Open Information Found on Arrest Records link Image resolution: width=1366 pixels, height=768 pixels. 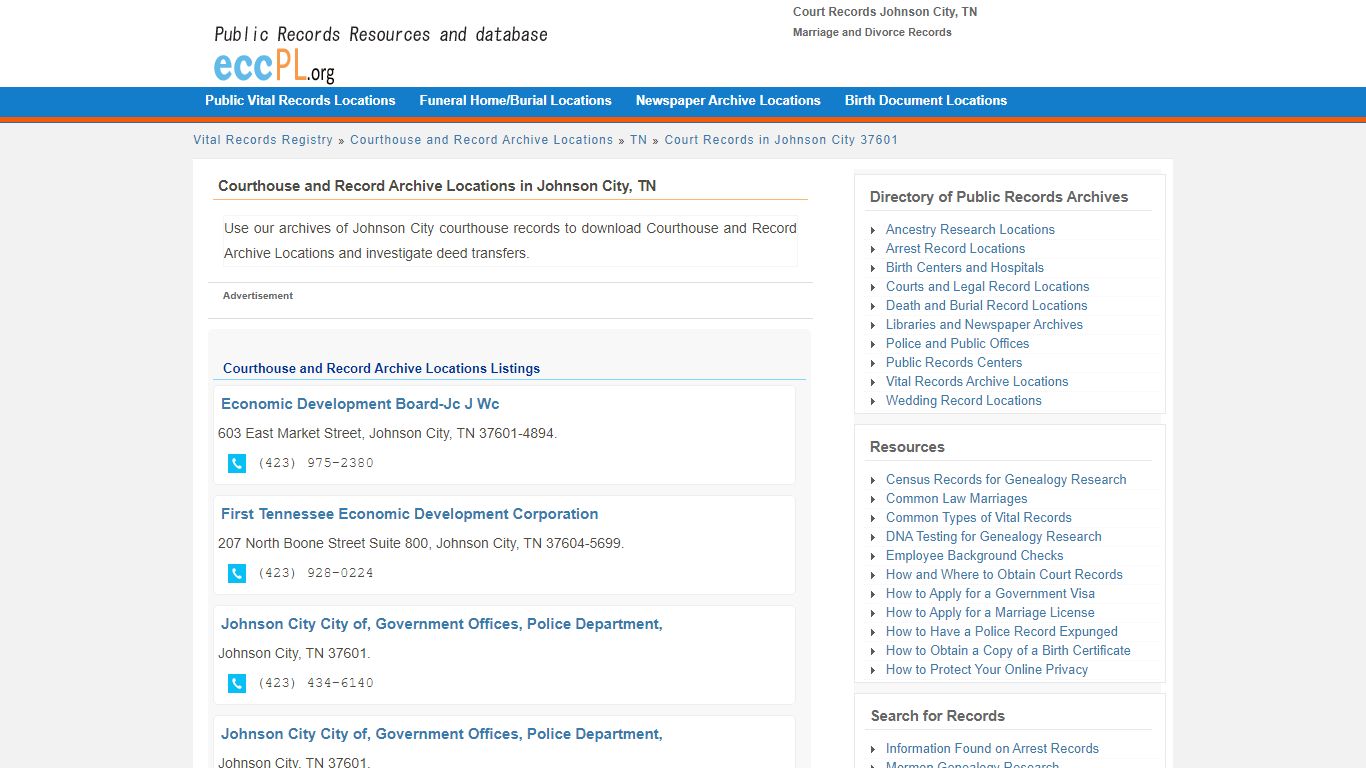(992, 748)
